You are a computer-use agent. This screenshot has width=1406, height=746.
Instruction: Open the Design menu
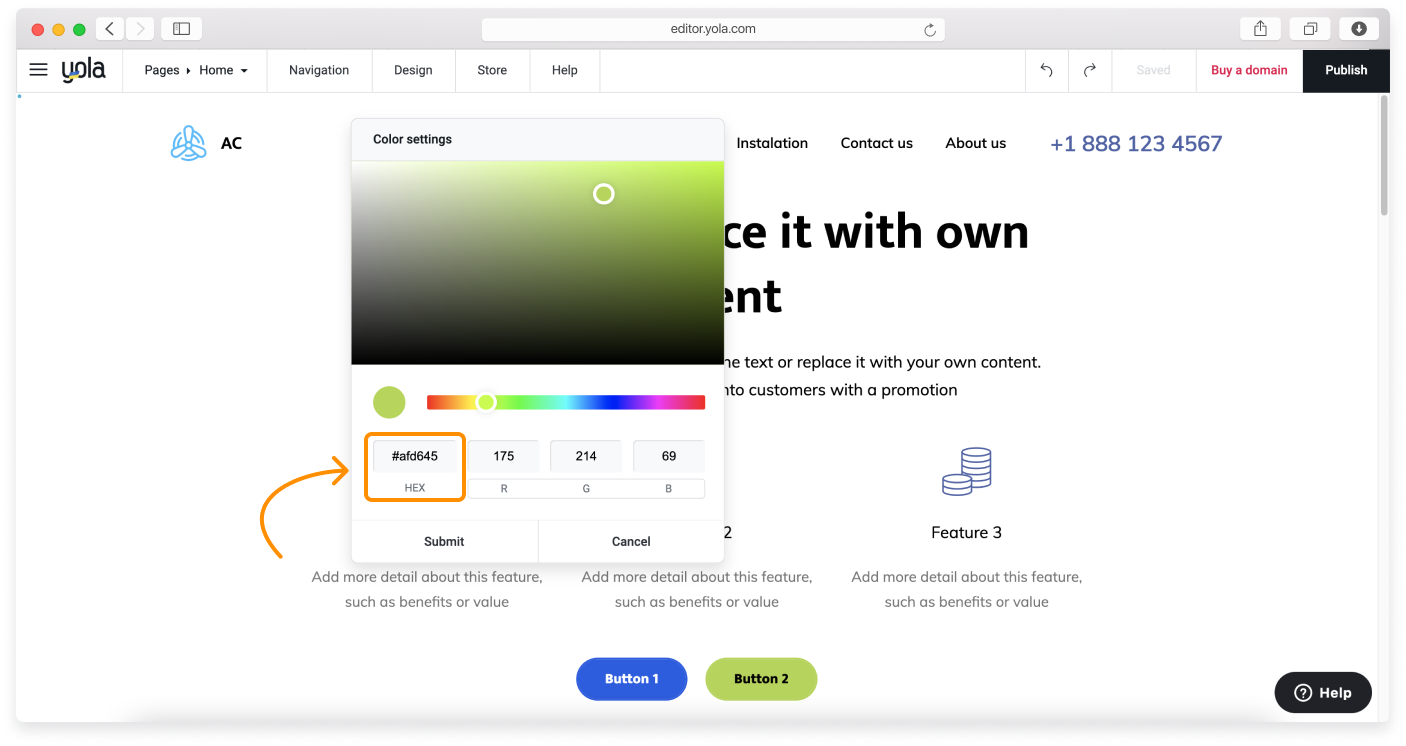click(x=413, y=70)
